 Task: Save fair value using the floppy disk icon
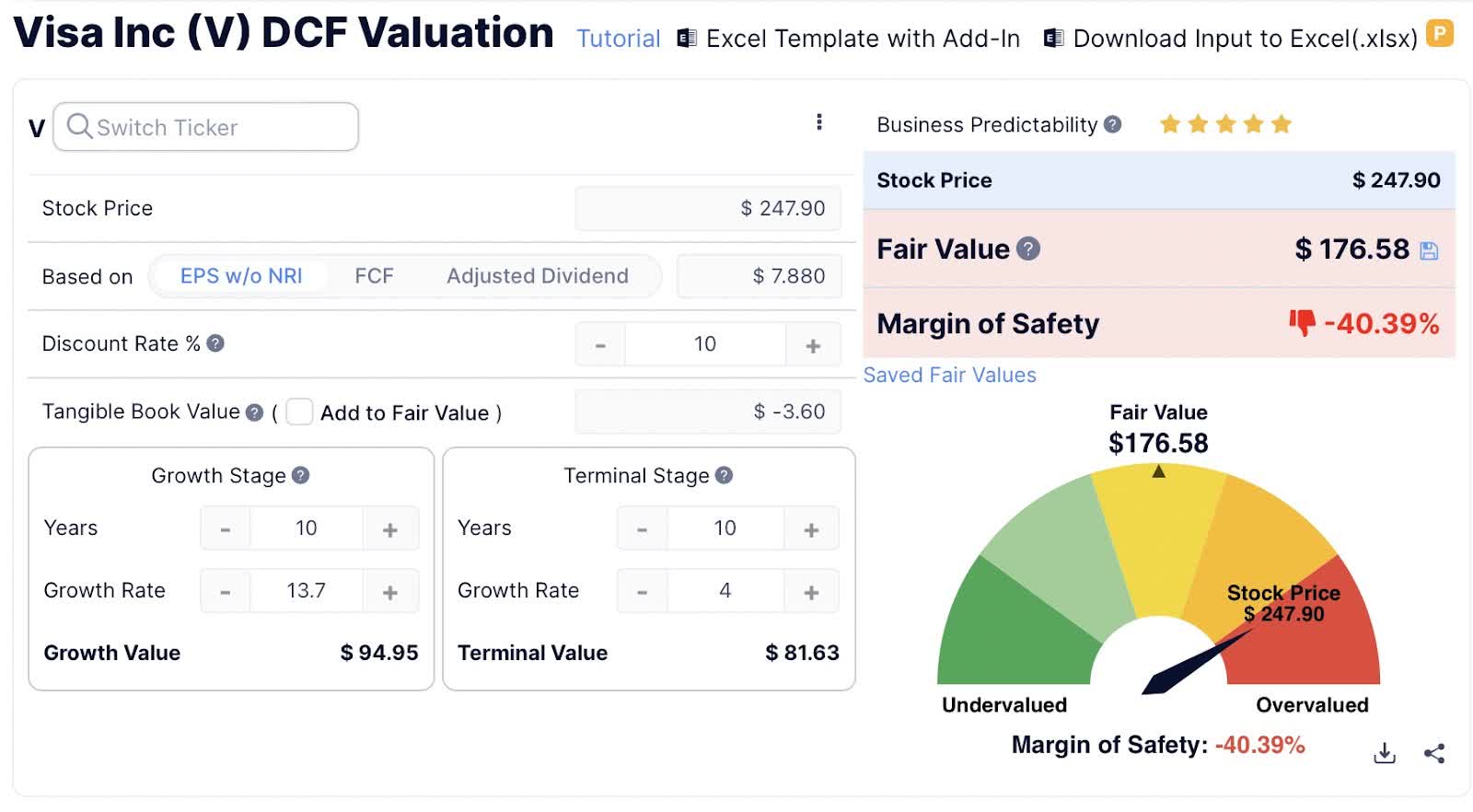click(1429, 250)
